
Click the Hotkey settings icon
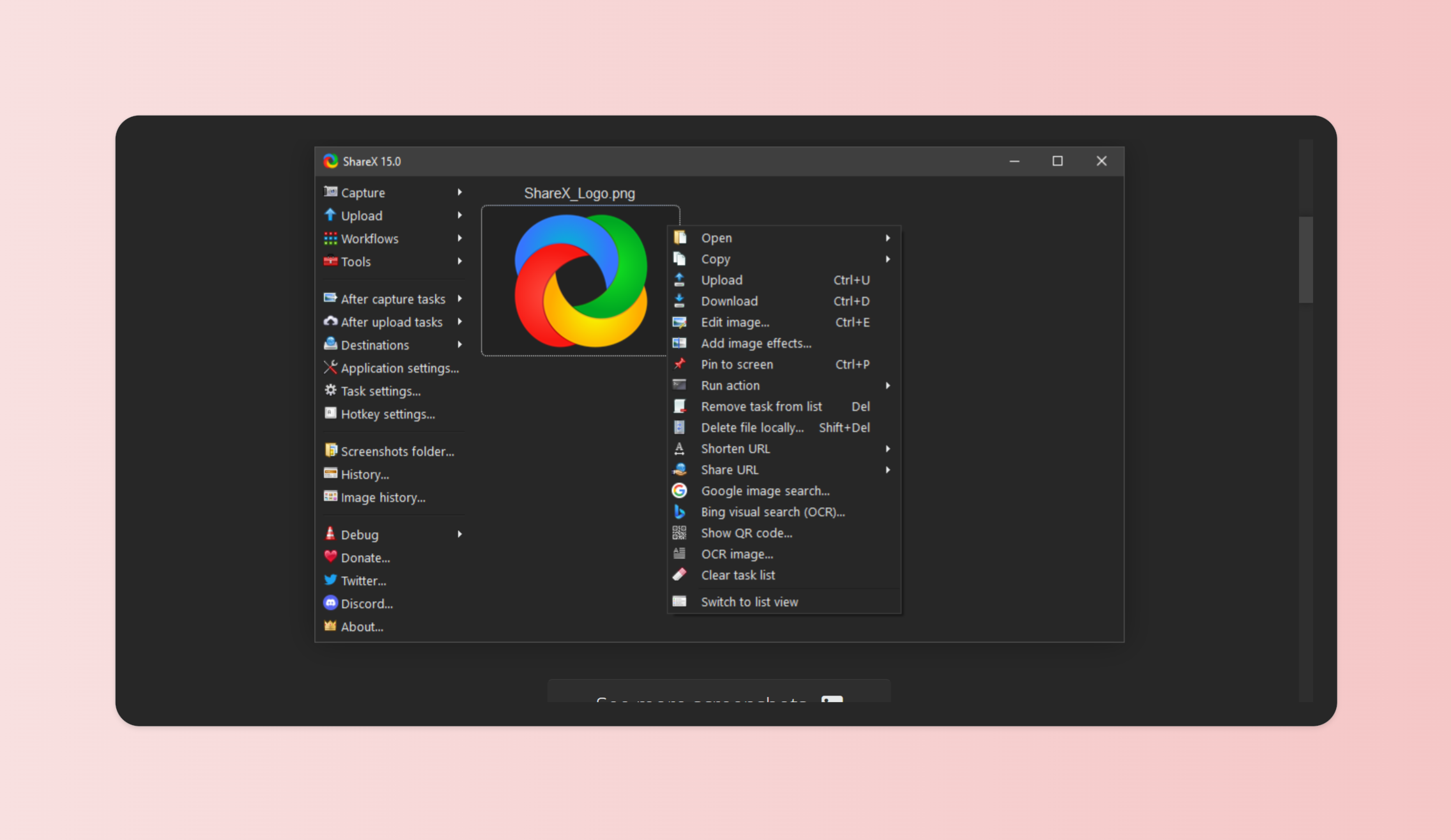[x=330, y=413]
